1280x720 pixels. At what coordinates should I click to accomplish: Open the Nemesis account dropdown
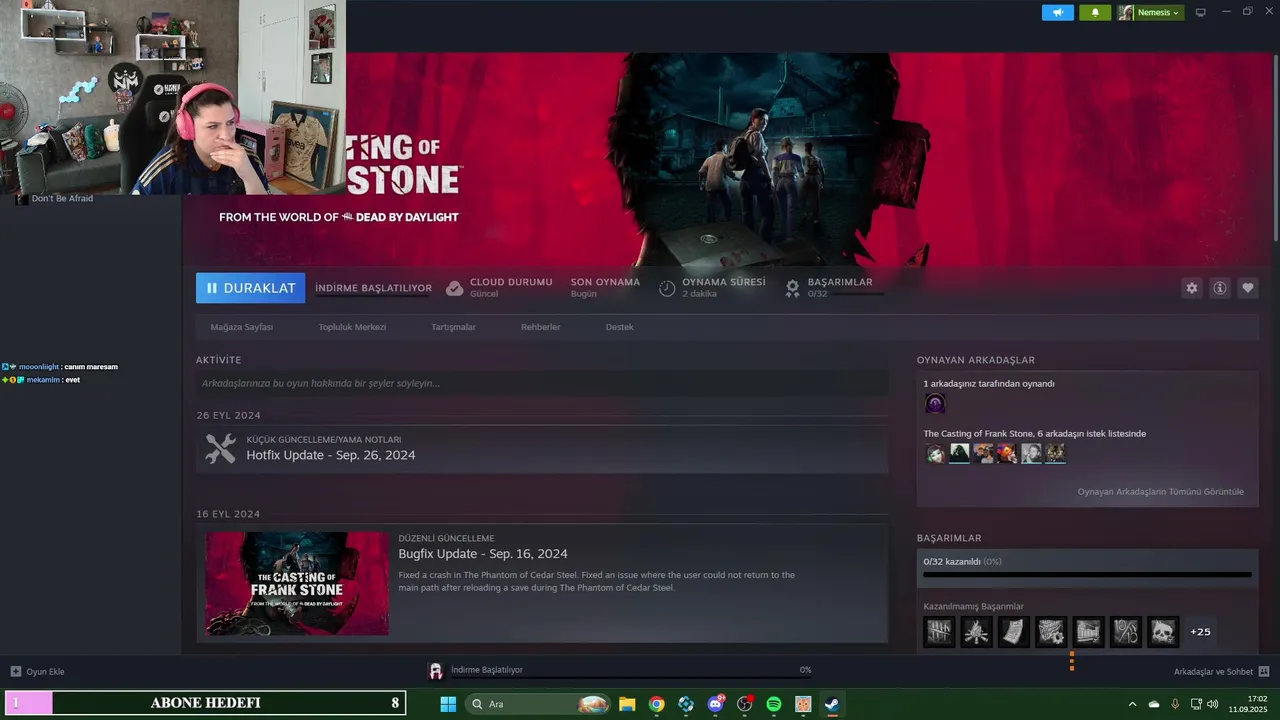(x=1150, y=13)
